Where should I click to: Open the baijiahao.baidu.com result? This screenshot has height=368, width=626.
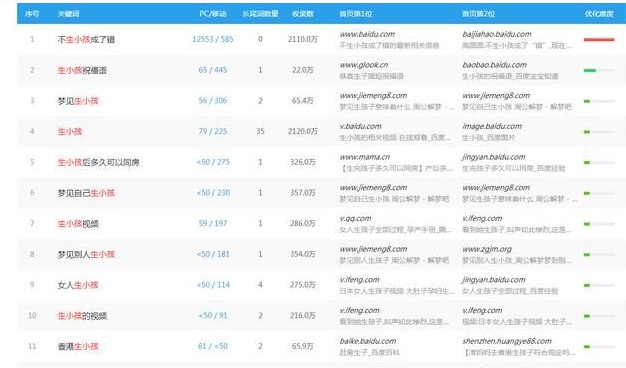[497, 34]
